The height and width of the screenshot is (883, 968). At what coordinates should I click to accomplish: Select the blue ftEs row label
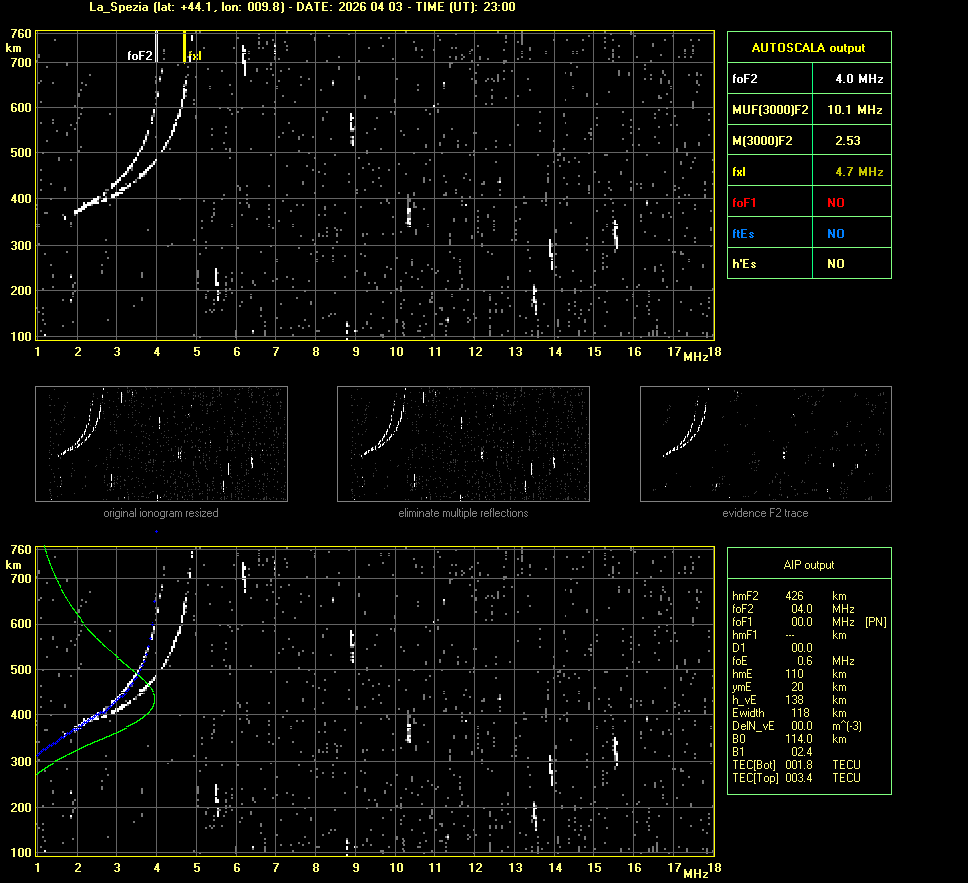(x=745, y=233)
